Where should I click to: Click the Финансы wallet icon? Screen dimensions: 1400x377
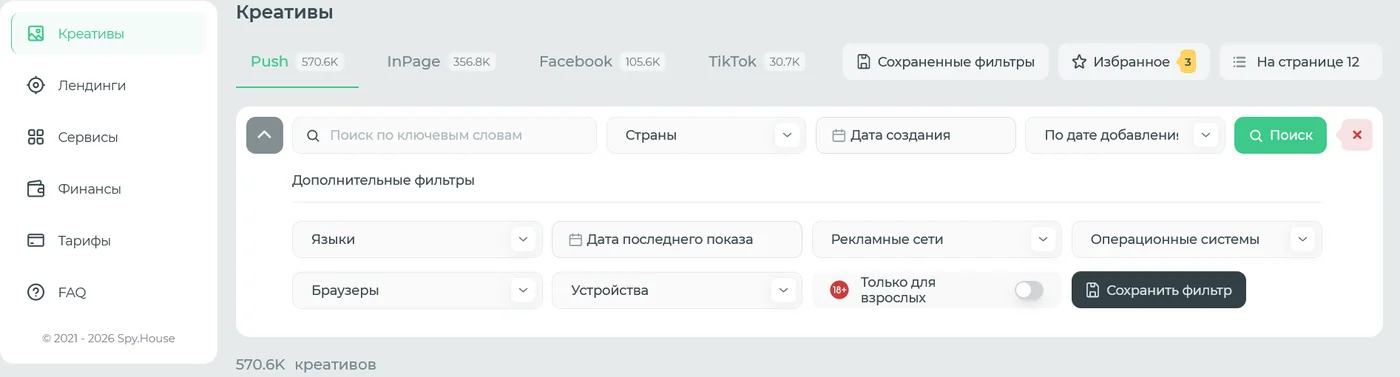(36, 189)
